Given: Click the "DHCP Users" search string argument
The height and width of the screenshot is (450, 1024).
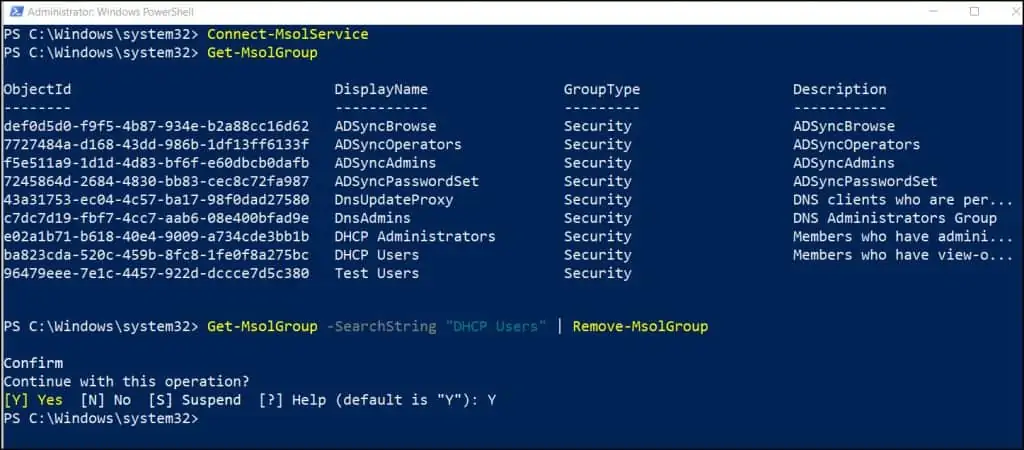Looking at the screenshot, I should 496,326.
